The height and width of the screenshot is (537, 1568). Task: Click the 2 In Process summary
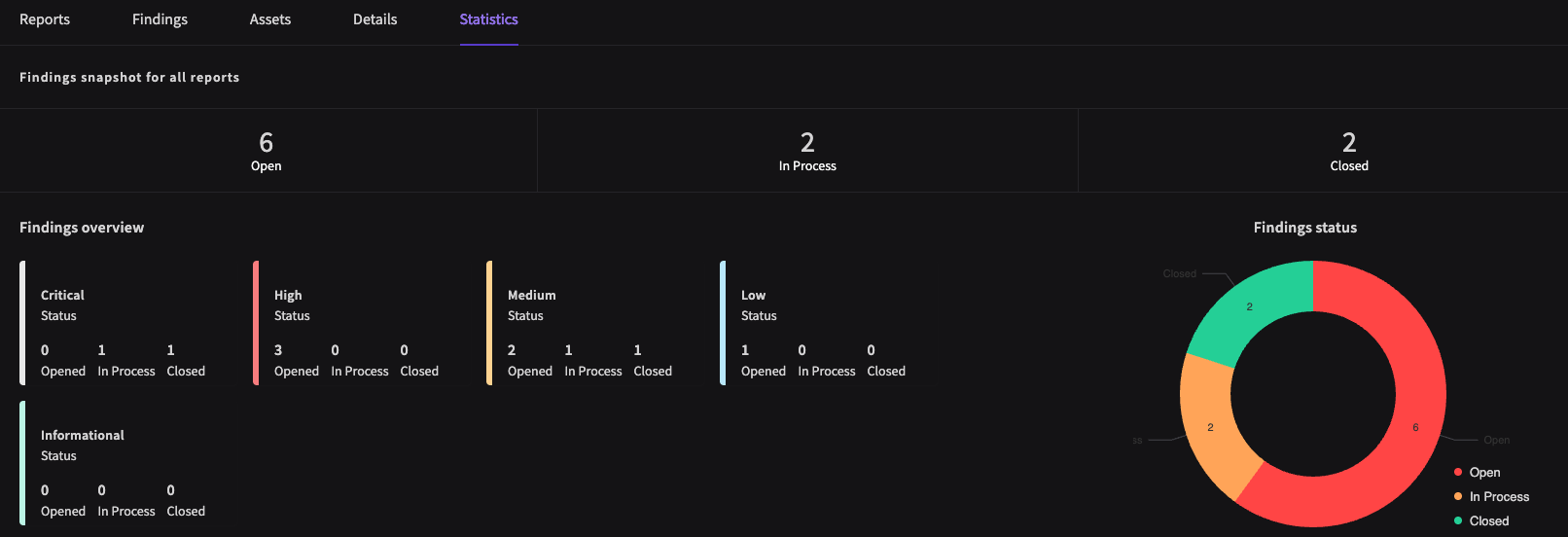click(x=807, y=151)
